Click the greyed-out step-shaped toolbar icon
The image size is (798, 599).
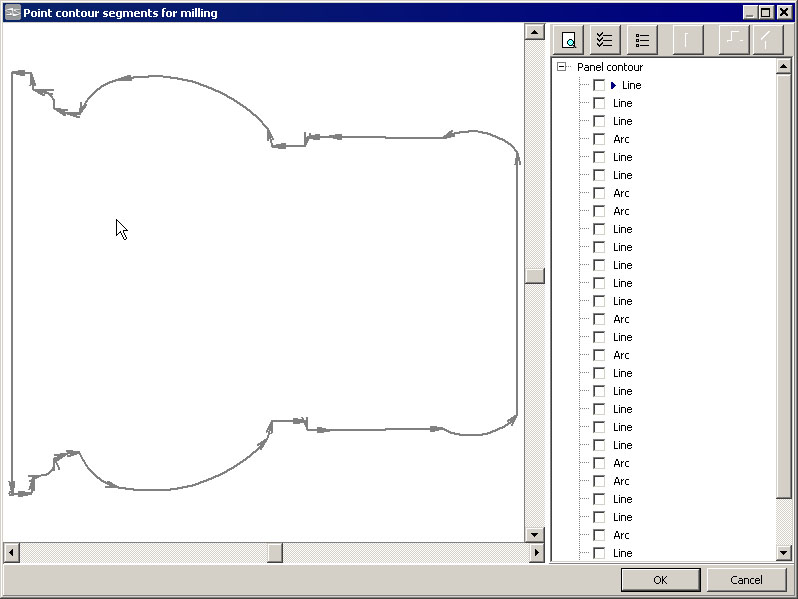click(x=734, y=40)
